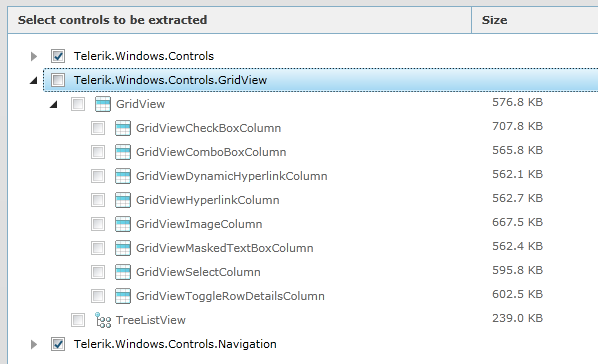Click the 602.5 KB size value
Screen dimensions: 598x364
[517, 295]
